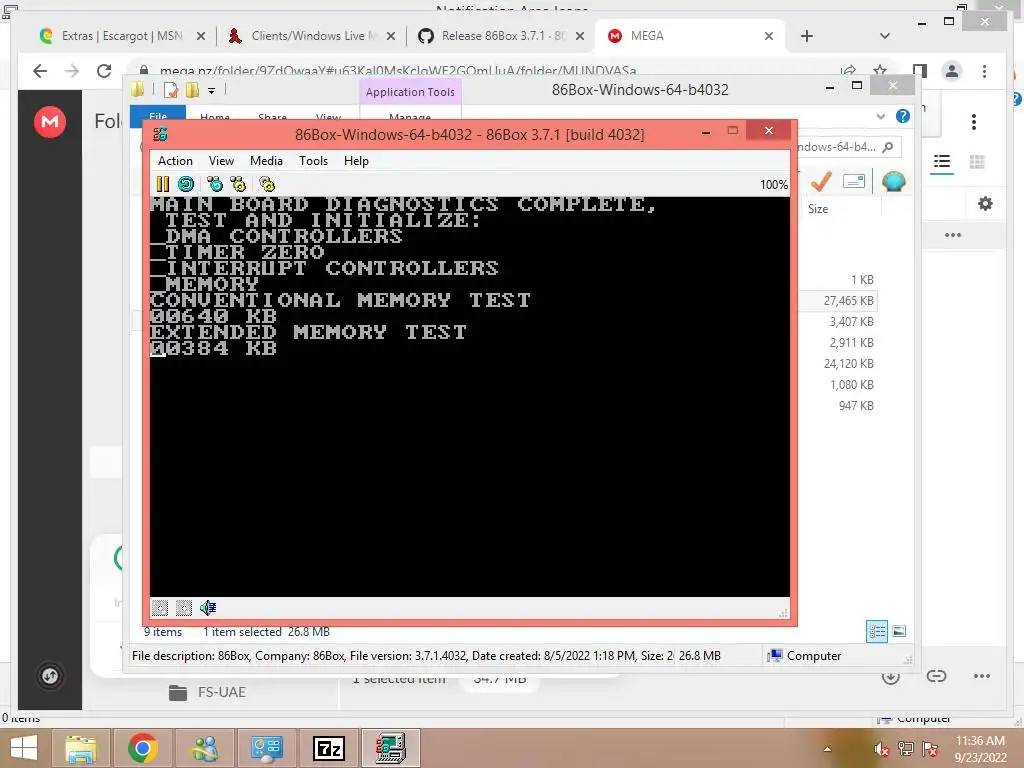Viewport: 1024px width, 768px height.
Task: Open the Action menu in 86Box
Action: click(x=175, y=161)
